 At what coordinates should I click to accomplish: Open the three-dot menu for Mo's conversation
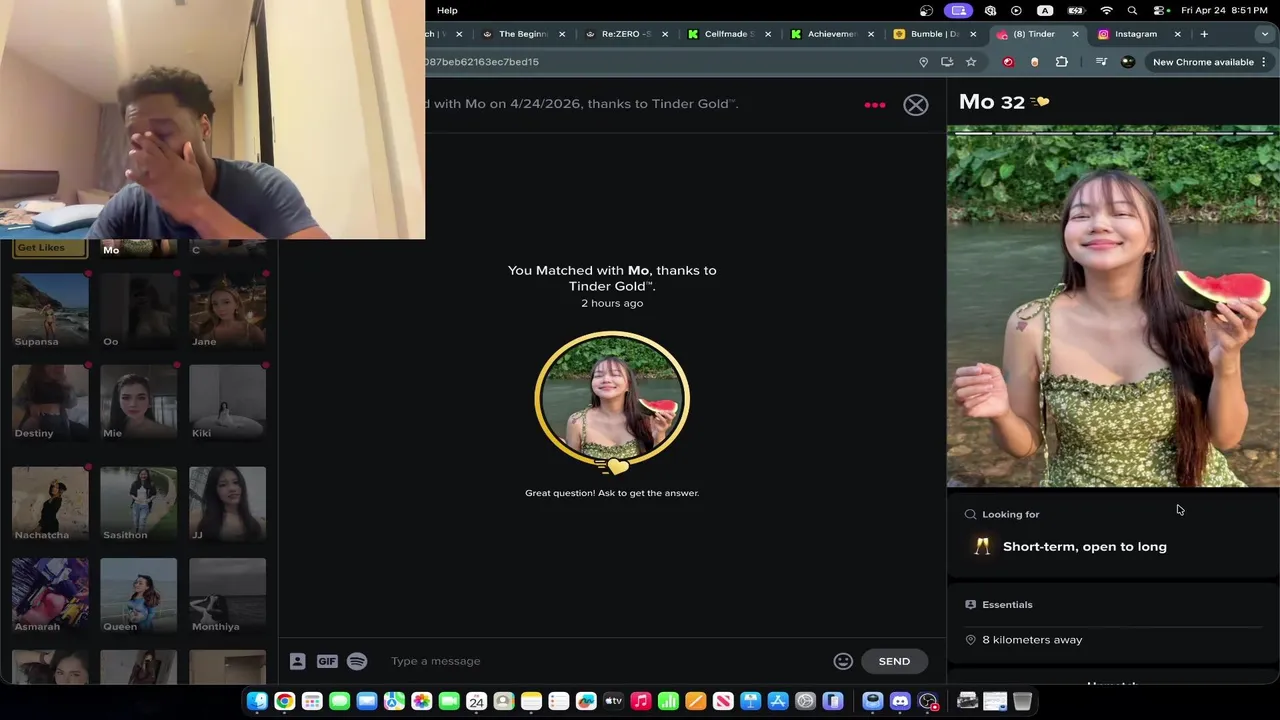point(875,105)
